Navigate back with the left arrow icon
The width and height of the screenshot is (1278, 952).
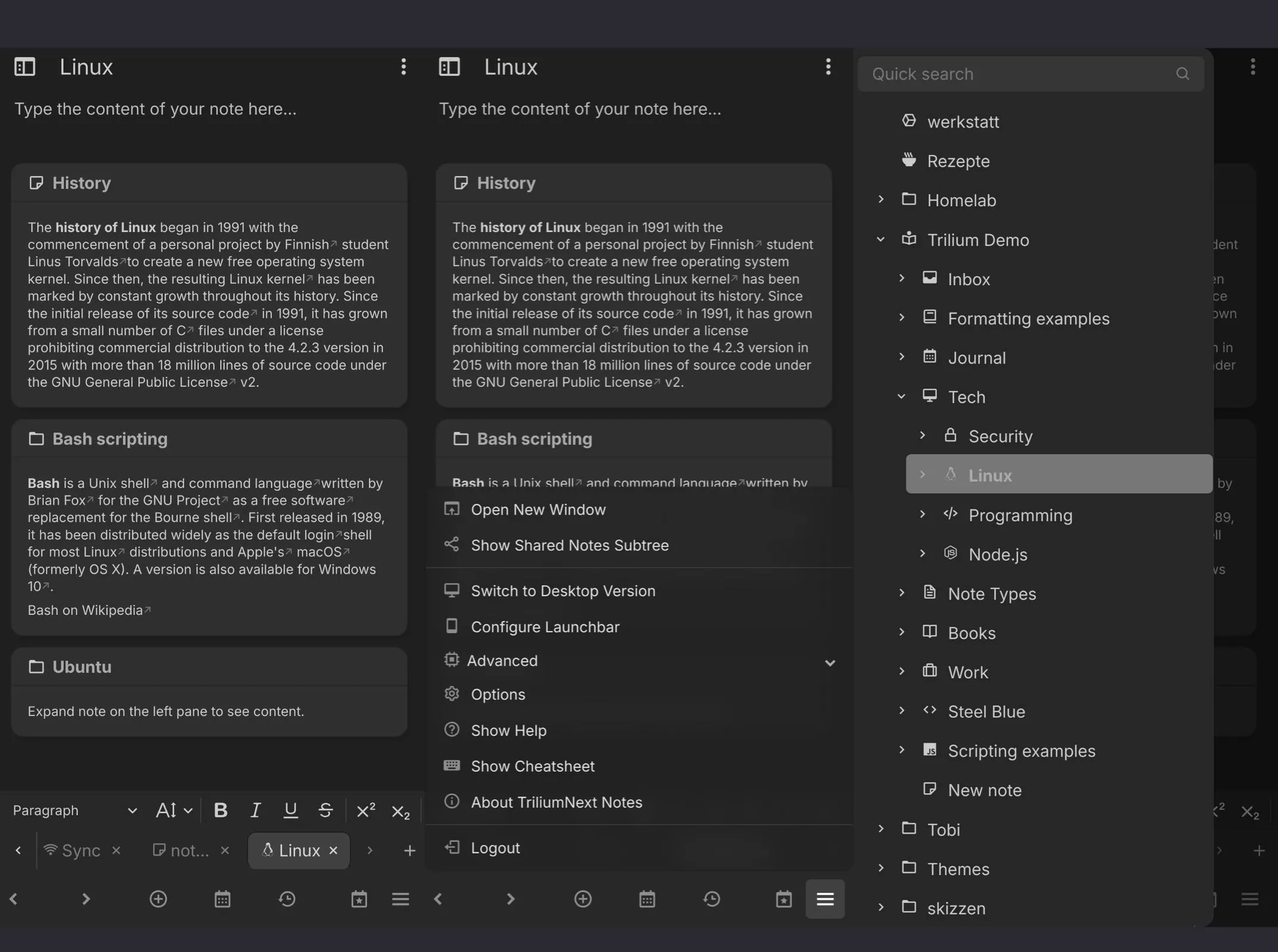coord(14,899)
